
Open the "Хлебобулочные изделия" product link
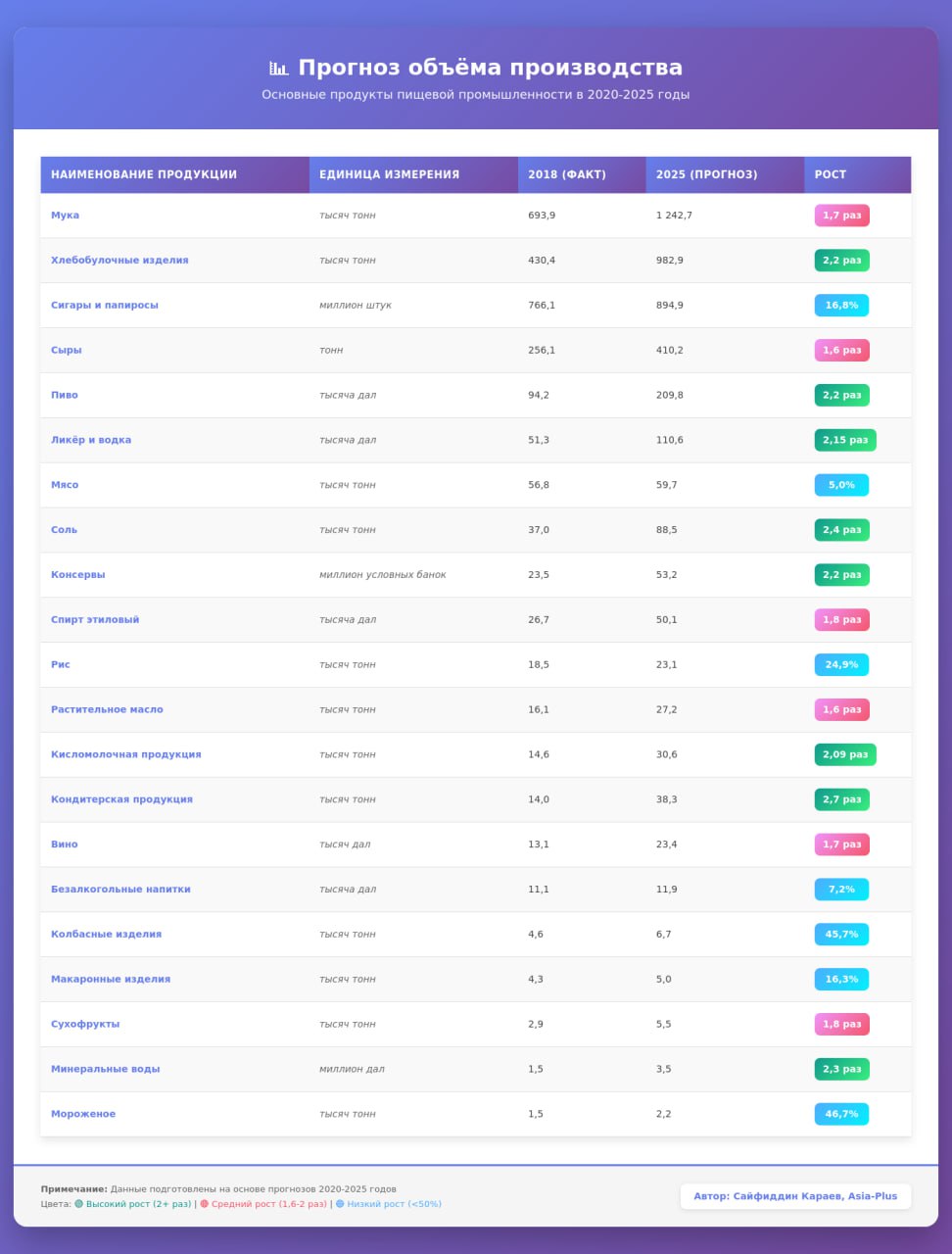point(119,261)
